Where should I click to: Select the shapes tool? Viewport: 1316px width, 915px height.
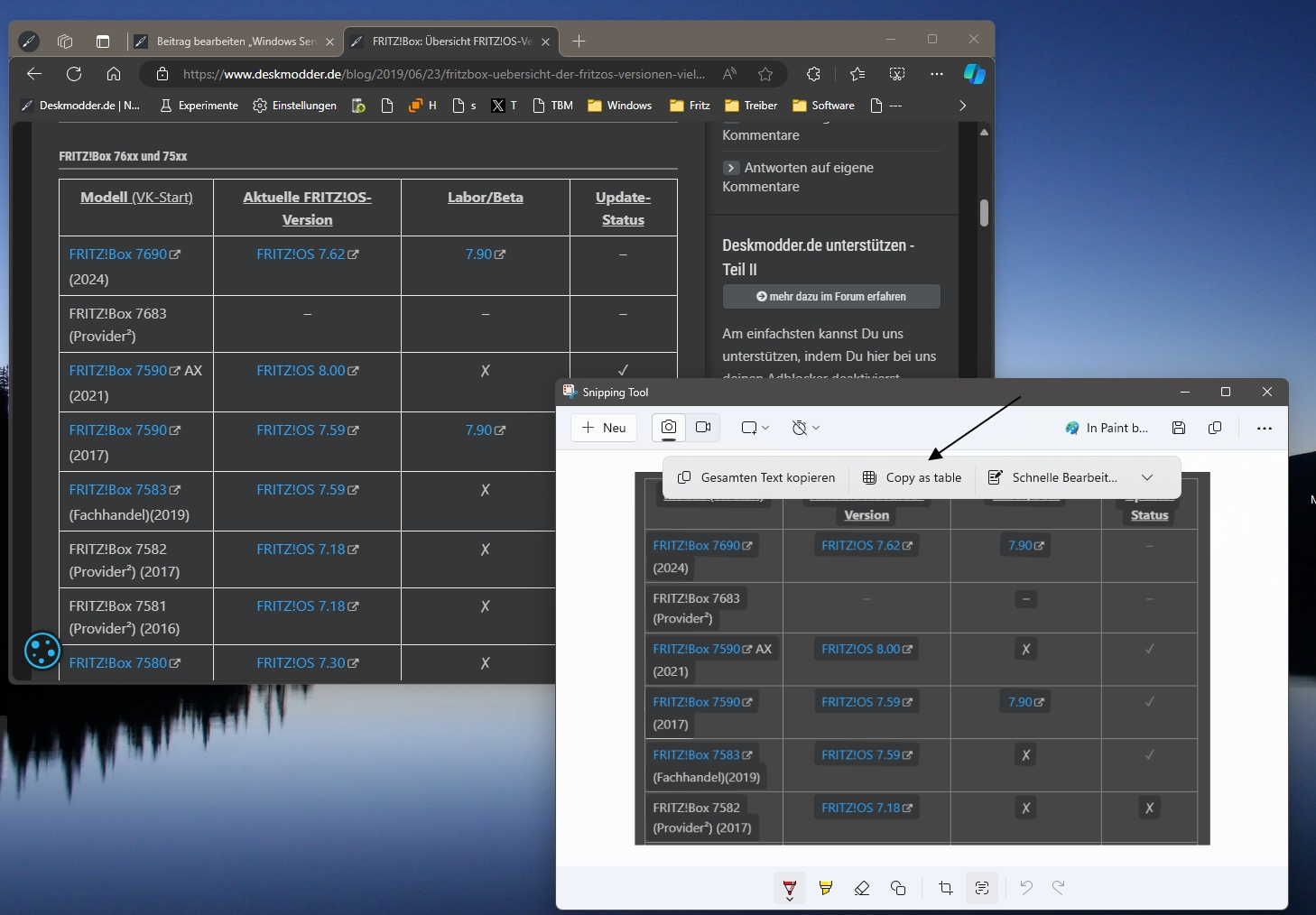898,888
